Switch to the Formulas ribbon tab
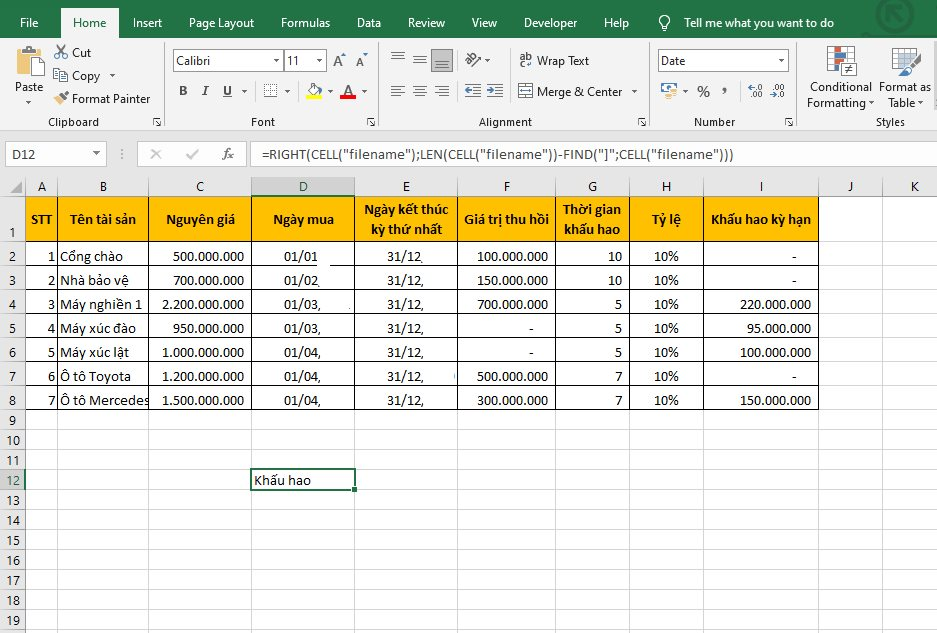937x633 pixels. [x=305, y=23]
